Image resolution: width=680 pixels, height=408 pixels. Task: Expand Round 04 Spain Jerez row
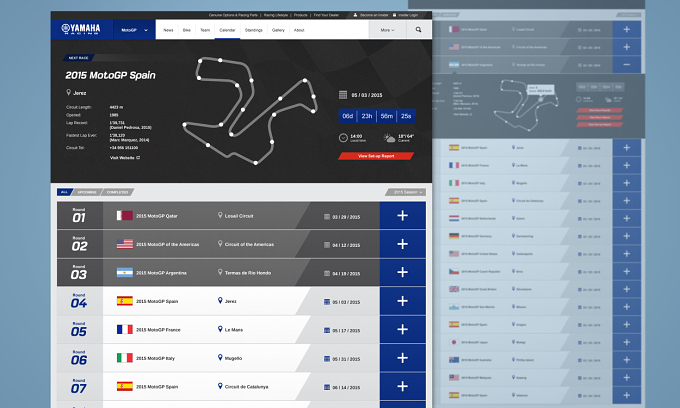[402, 301]
